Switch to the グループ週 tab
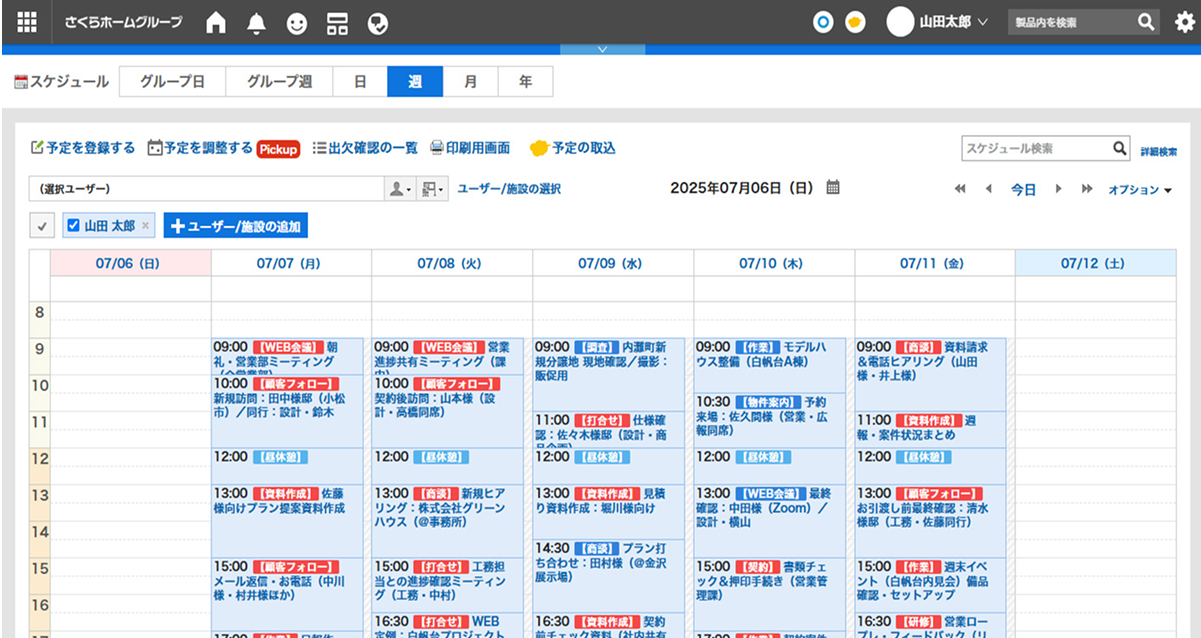The width and height of the screenshot is (1201, 638). point(279,82)
